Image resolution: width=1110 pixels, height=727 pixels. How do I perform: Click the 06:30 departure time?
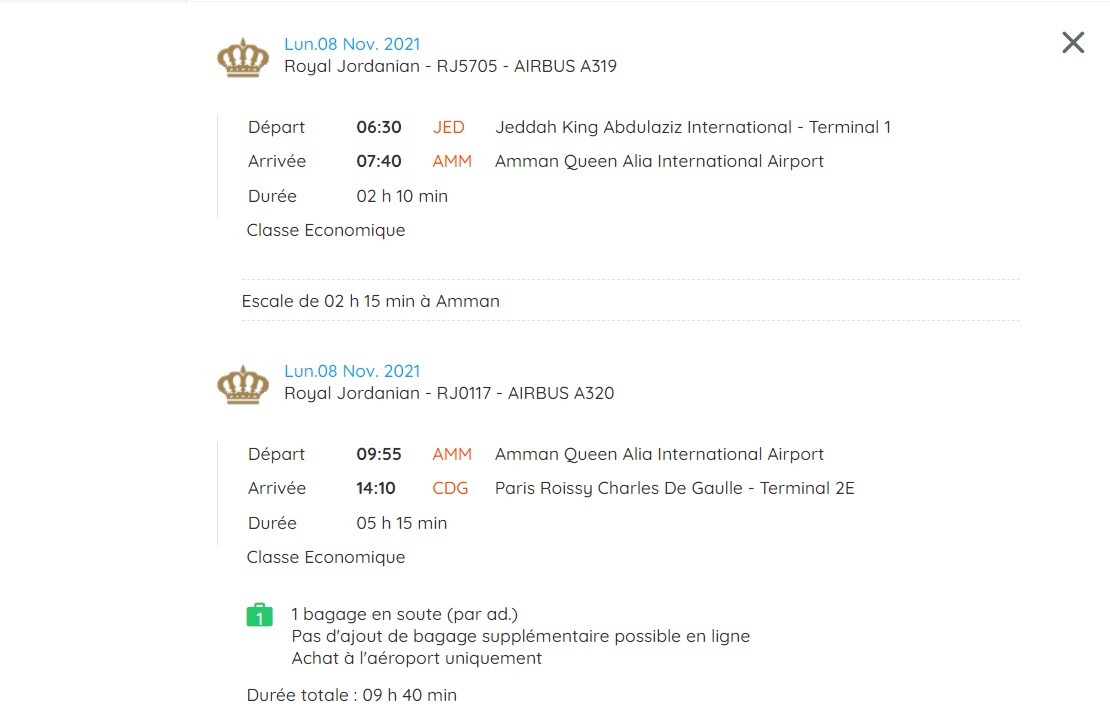379,127
